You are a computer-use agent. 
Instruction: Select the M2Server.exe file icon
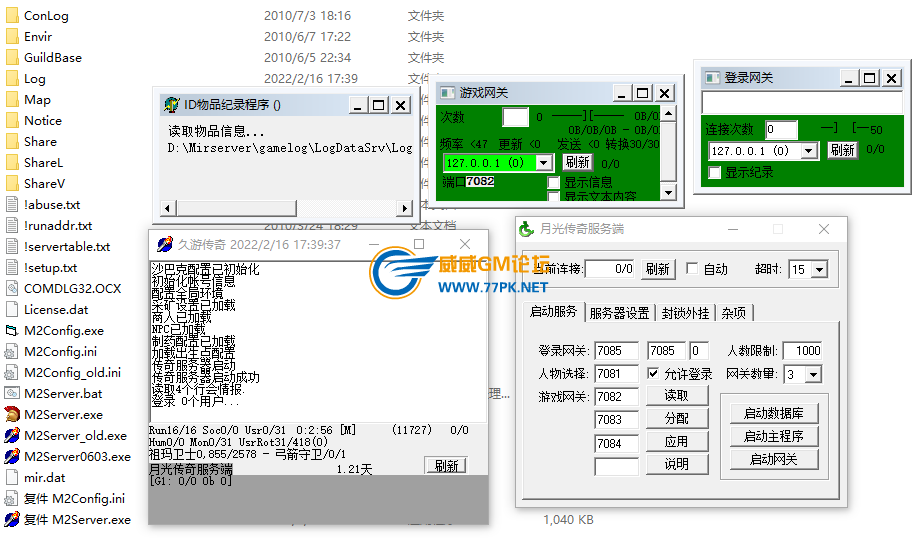[12, 414]
